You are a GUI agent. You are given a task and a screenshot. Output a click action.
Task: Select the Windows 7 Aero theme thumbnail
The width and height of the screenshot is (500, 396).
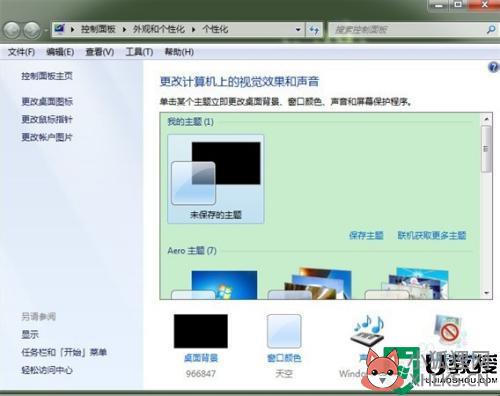(x=215, y=285)
